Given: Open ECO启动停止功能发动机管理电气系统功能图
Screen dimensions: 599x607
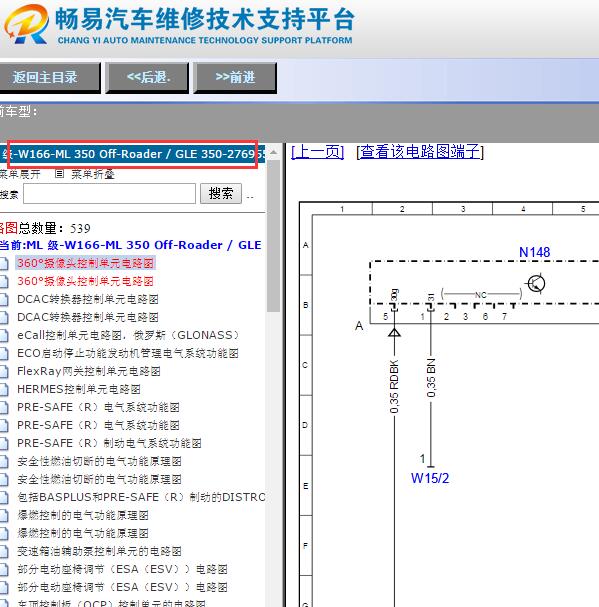Looking at the screenshot, I should (x=128, y=353).
